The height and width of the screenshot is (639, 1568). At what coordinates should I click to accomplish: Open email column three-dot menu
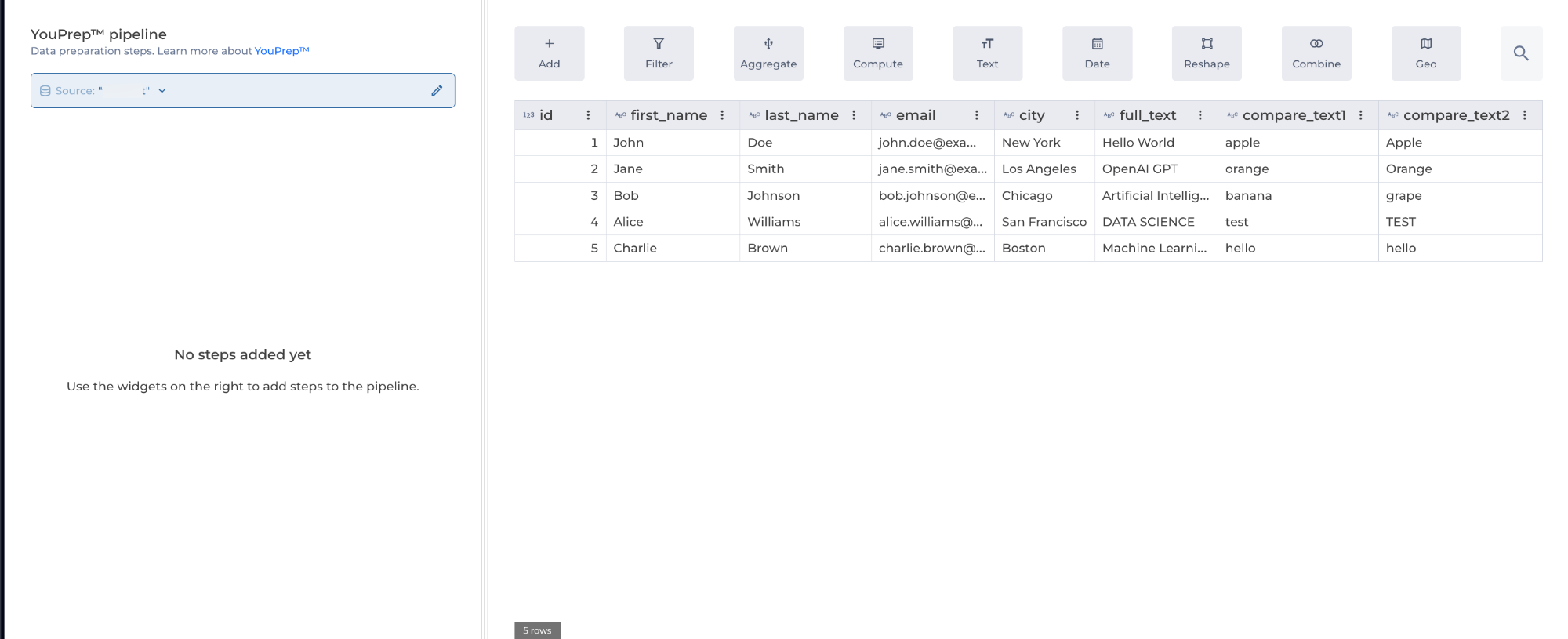click(976, 115)
